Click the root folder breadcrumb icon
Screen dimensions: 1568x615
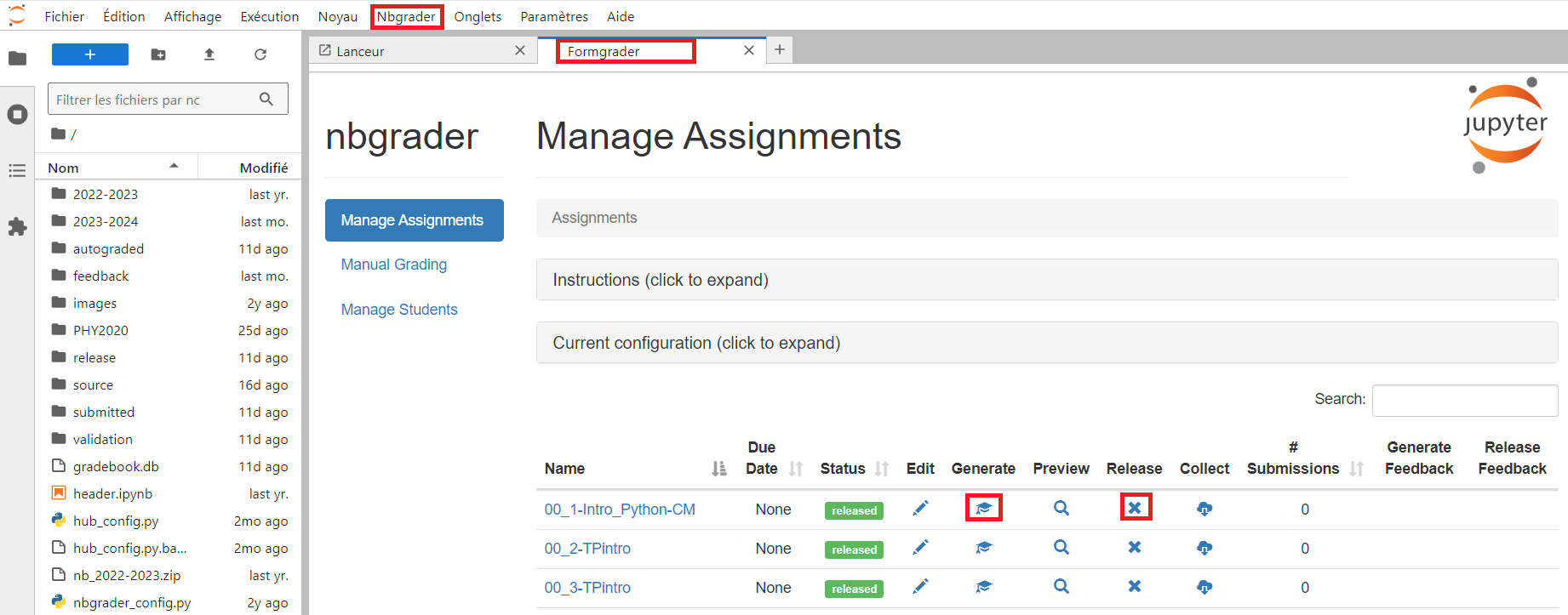click(x=58, y=134)
